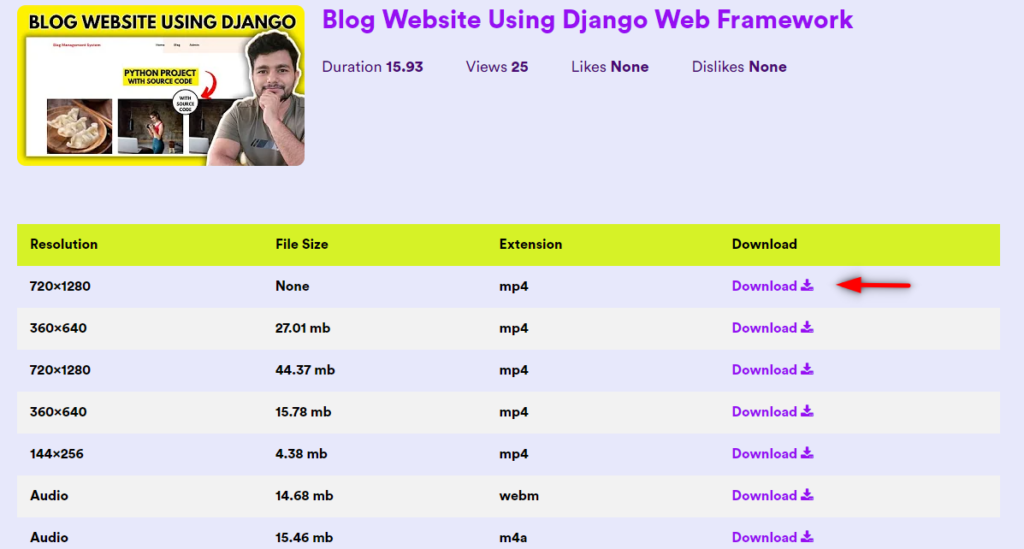Download the 15.46 mb m4a audio
1024x549 pixels.
point(773,537)
